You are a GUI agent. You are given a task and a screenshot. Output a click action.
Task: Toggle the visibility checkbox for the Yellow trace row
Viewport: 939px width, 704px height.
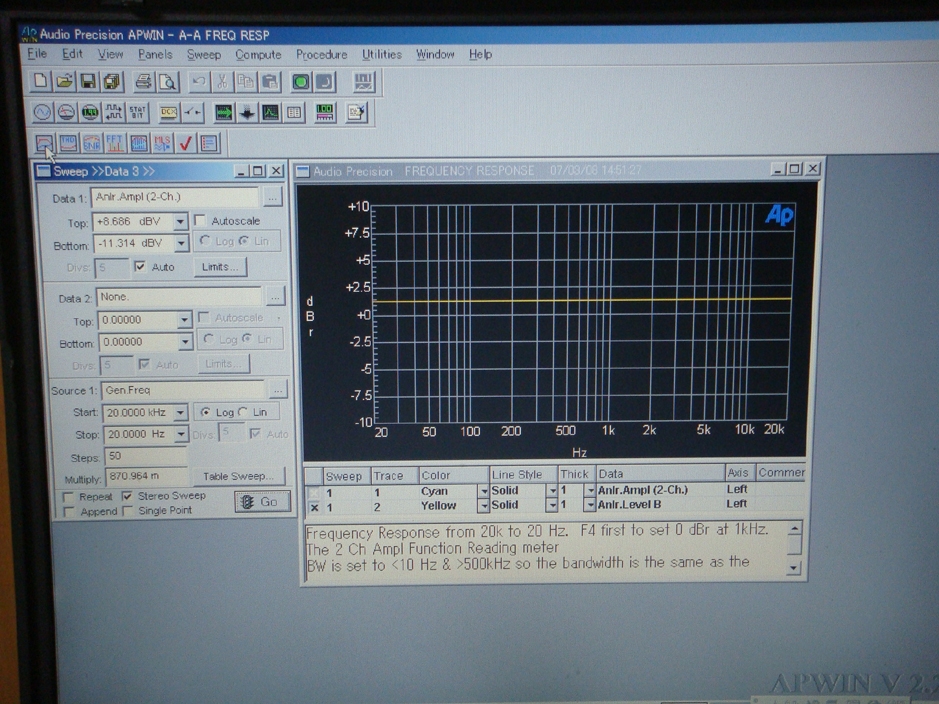click(314, 507)
